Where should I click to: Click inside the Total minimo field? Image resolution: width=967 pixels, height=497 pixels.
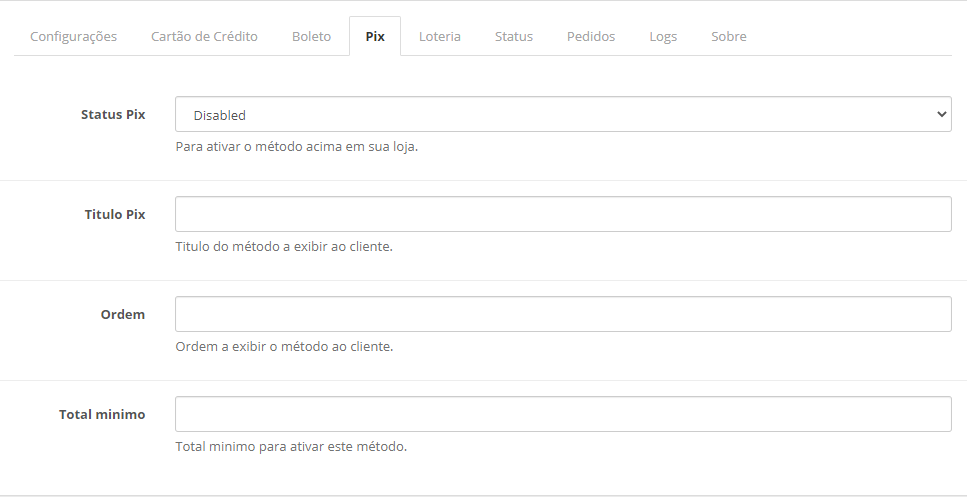pyautogui.click(x=562, y=414)
